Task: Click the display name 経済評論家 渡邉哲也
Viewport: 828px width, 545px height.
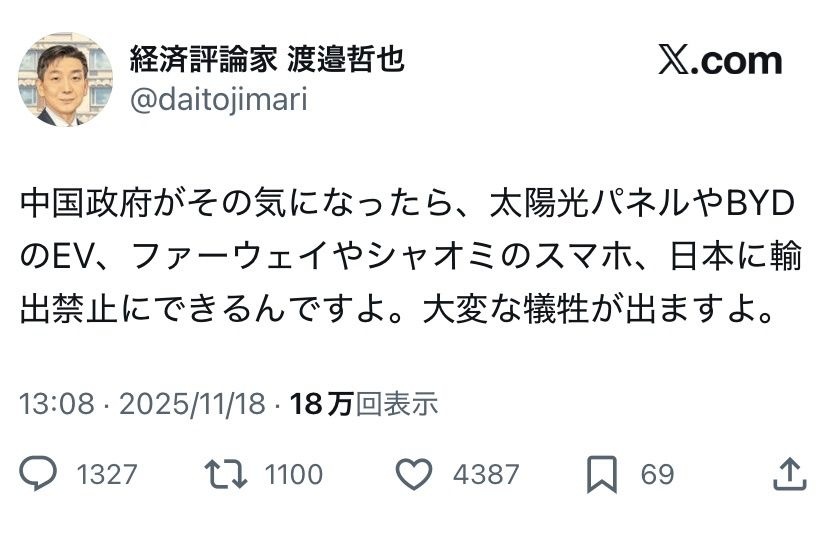Action: coord(267,60)
